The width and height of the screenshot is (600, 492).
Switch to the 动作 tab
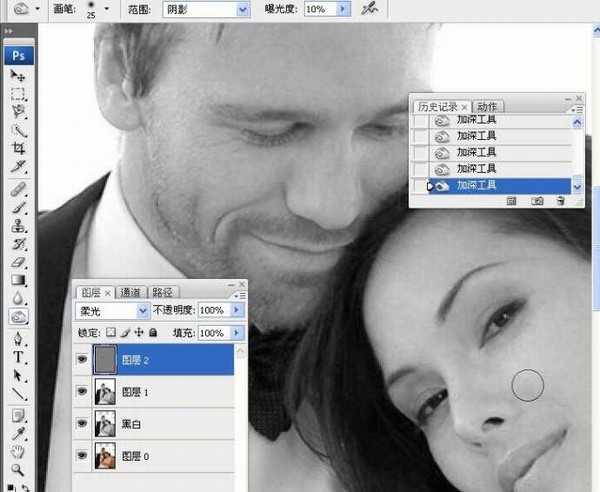487,106
